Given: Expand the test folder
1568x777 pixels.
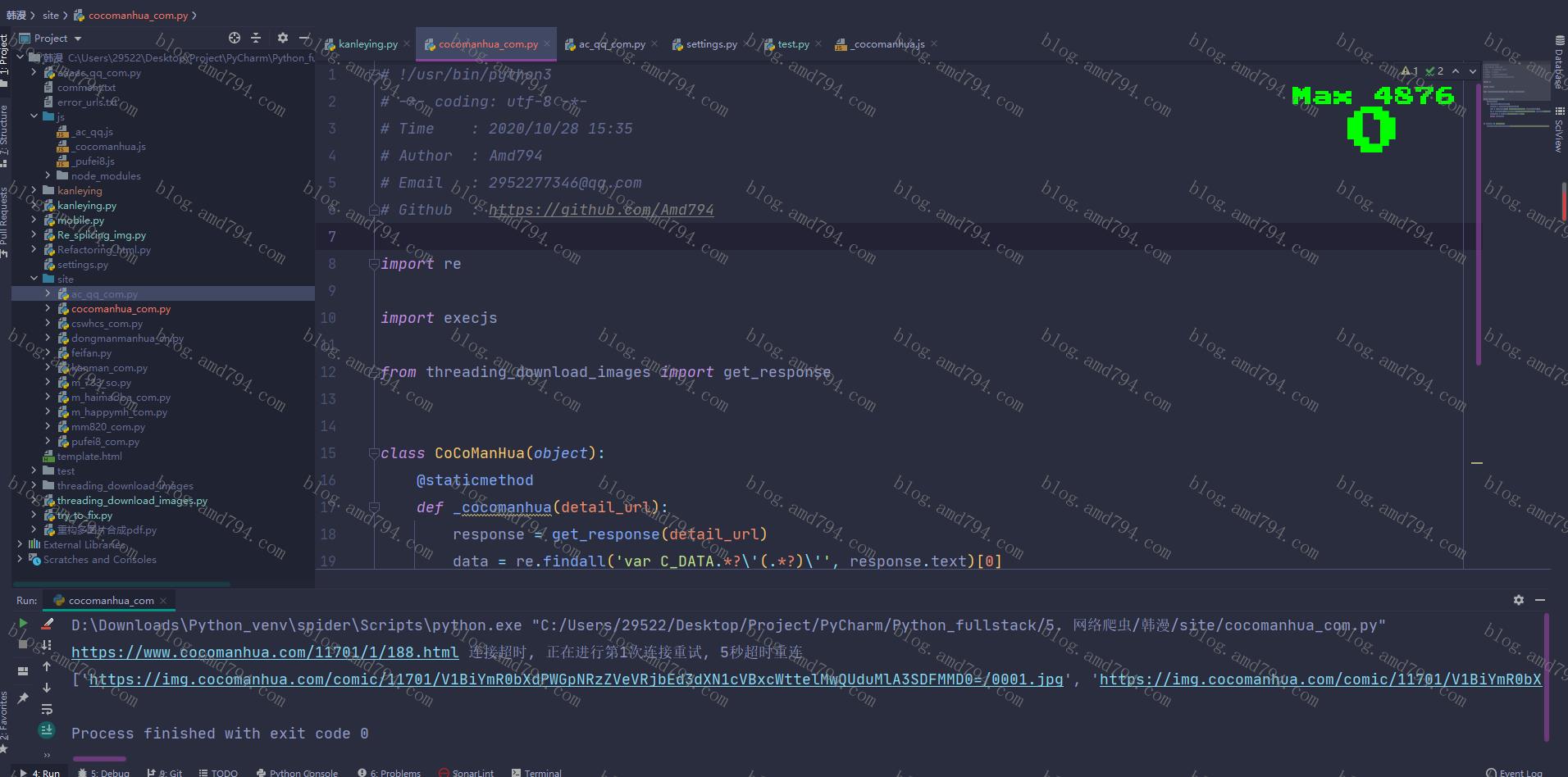Looking at the screenshot, I should [34, 470].
